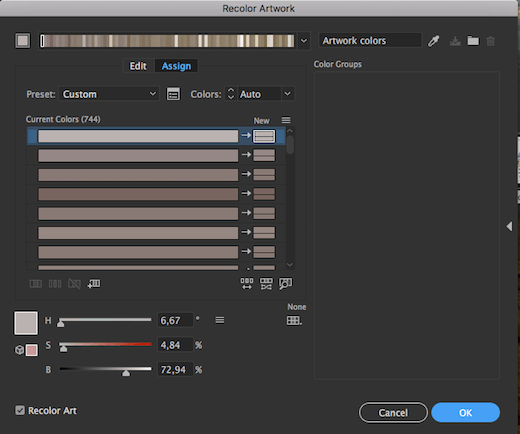This screenshot has height=434, width=520.
Task: Click Randomly change saturation and brightness icon
Action: (x=266, y=284)
